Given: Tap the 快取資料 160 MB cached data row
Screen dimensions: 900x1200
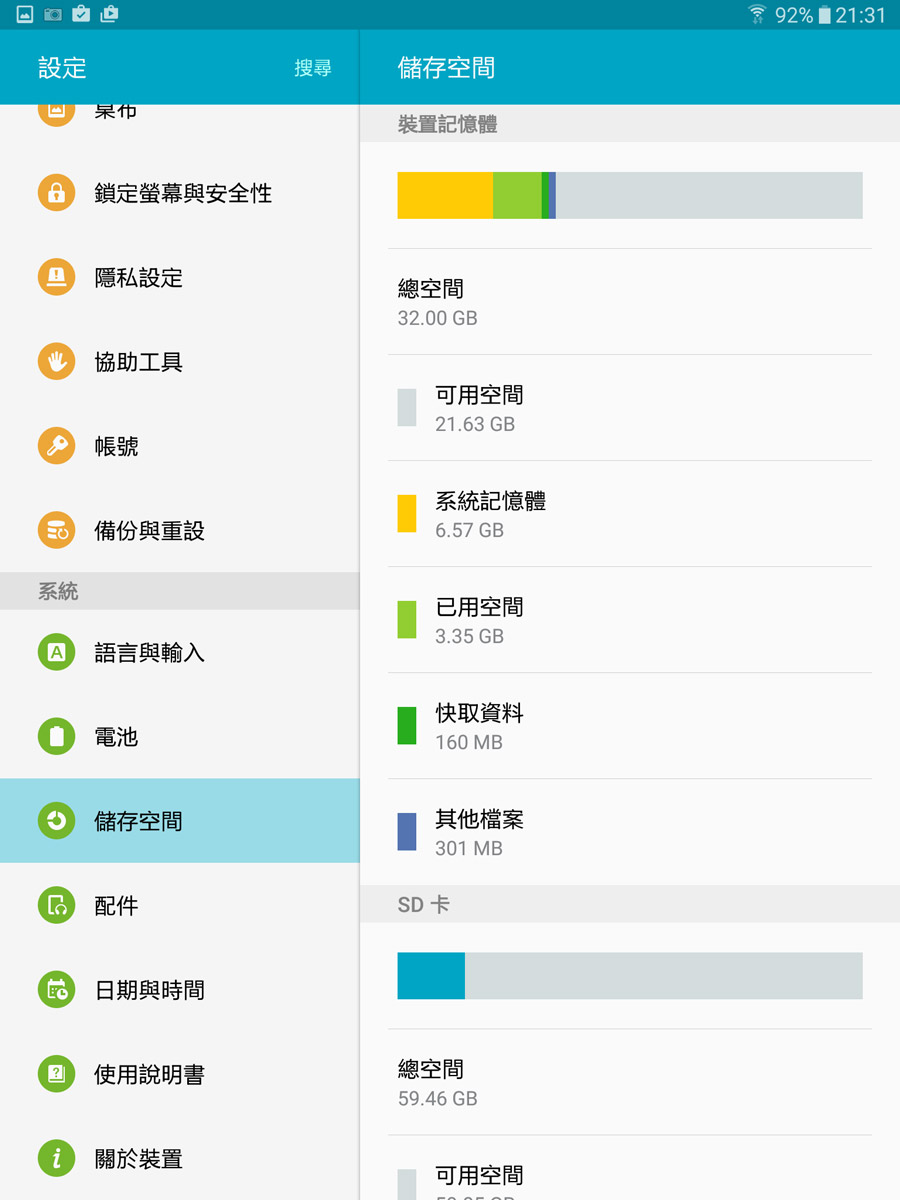Looking at the screenshot, I should 630,726.
